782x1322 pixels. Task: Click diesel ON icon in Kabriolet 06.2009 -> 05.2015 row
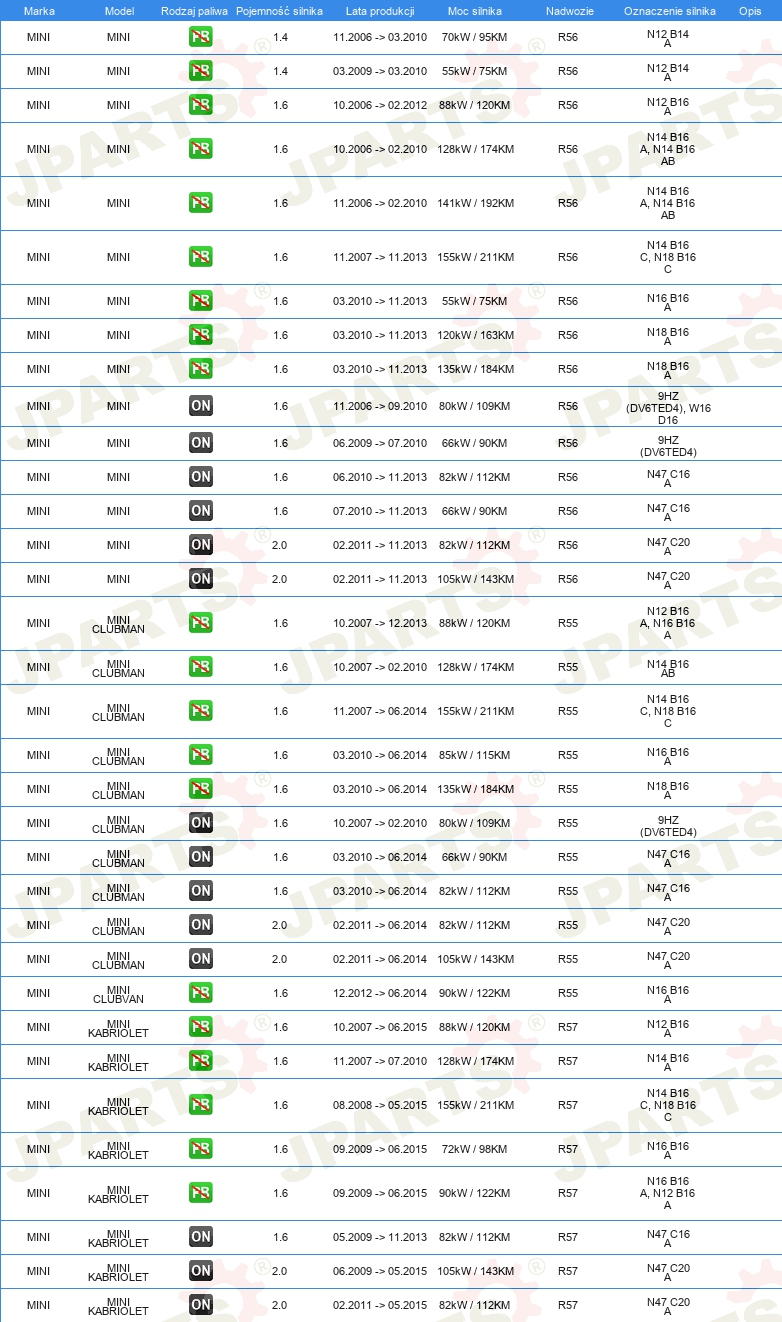pyautogui.click(x=201, y=1271)
